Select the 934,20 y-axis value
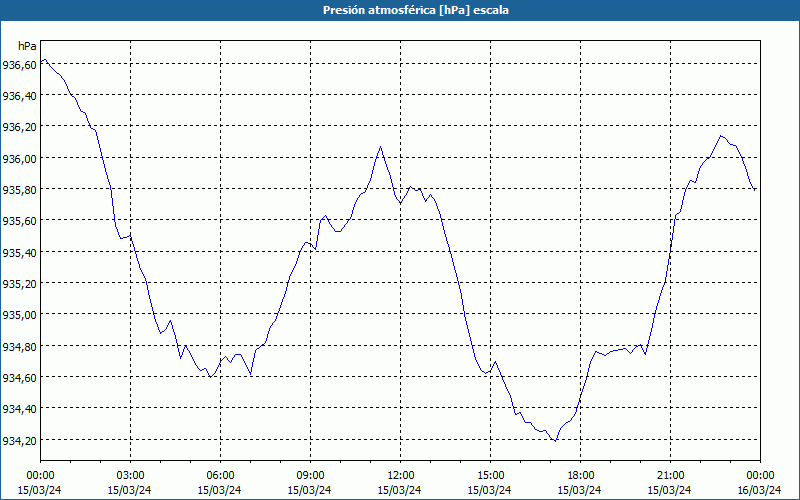Screen dimensions: 800x500 pos(19,440)
